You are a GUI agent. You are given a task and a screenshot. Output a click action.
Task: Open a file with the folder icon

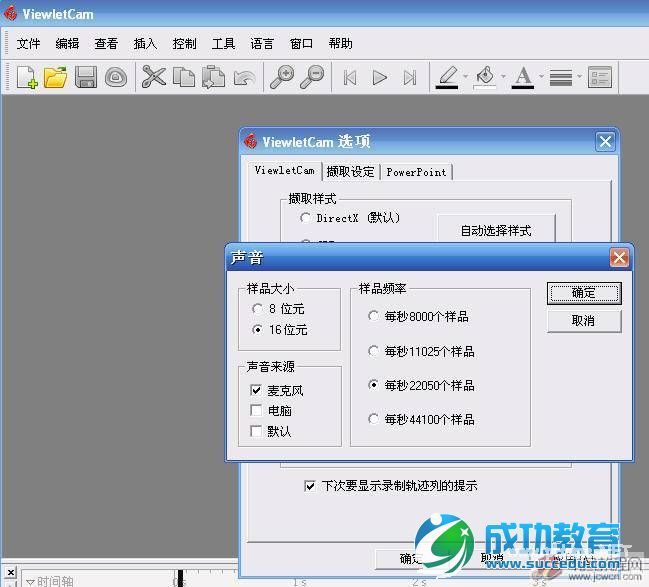click(x=55, y=77)
